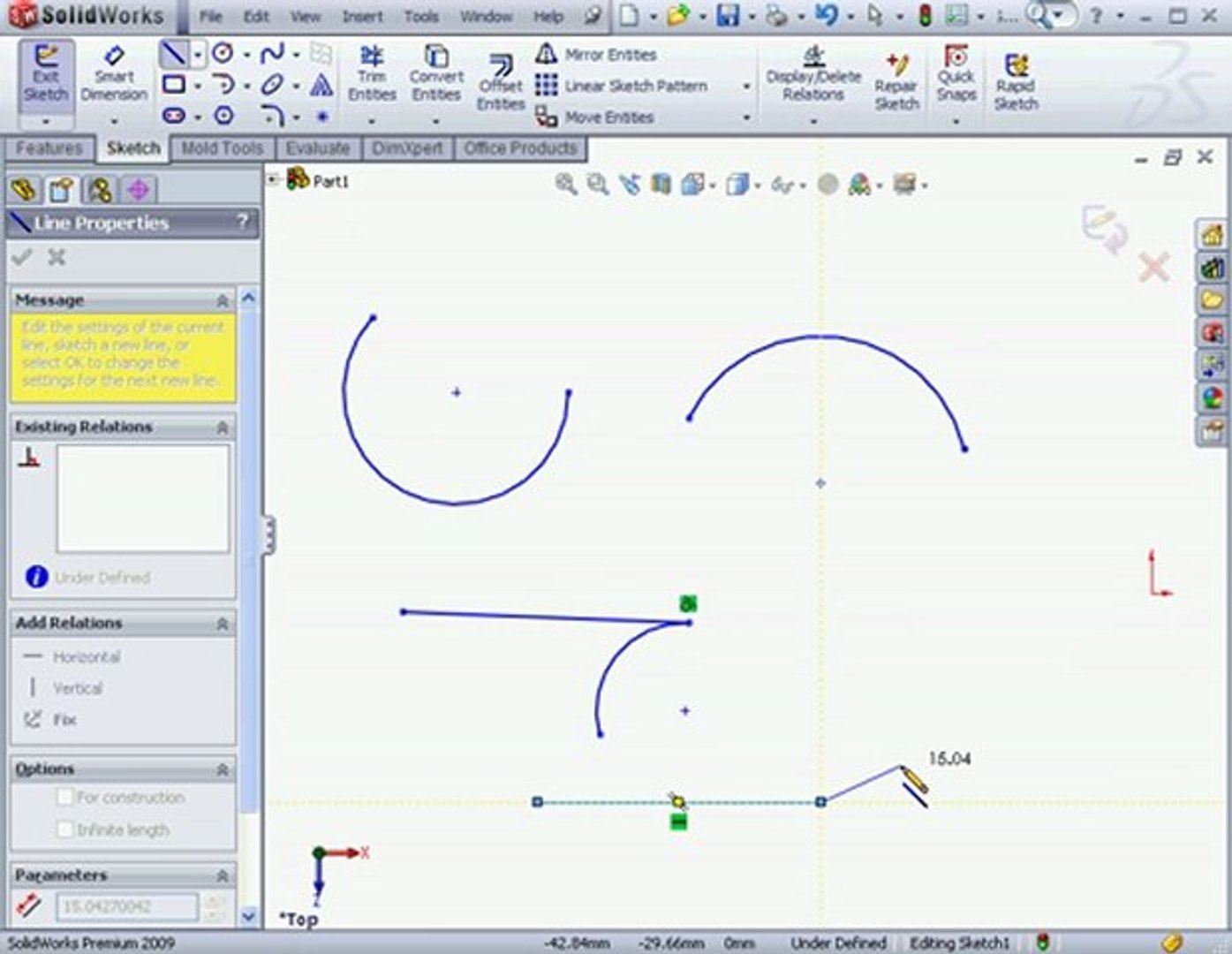Viewport: 1232px width, 954px height.
Task: Click Move Entities
Action: click(595, 117)
